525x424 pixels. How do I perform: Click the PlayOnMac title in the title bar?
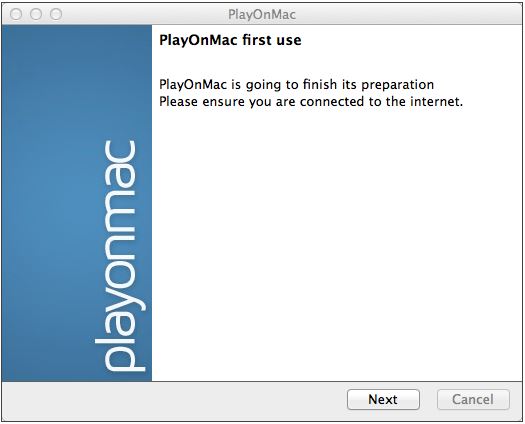tap(262, 14)
